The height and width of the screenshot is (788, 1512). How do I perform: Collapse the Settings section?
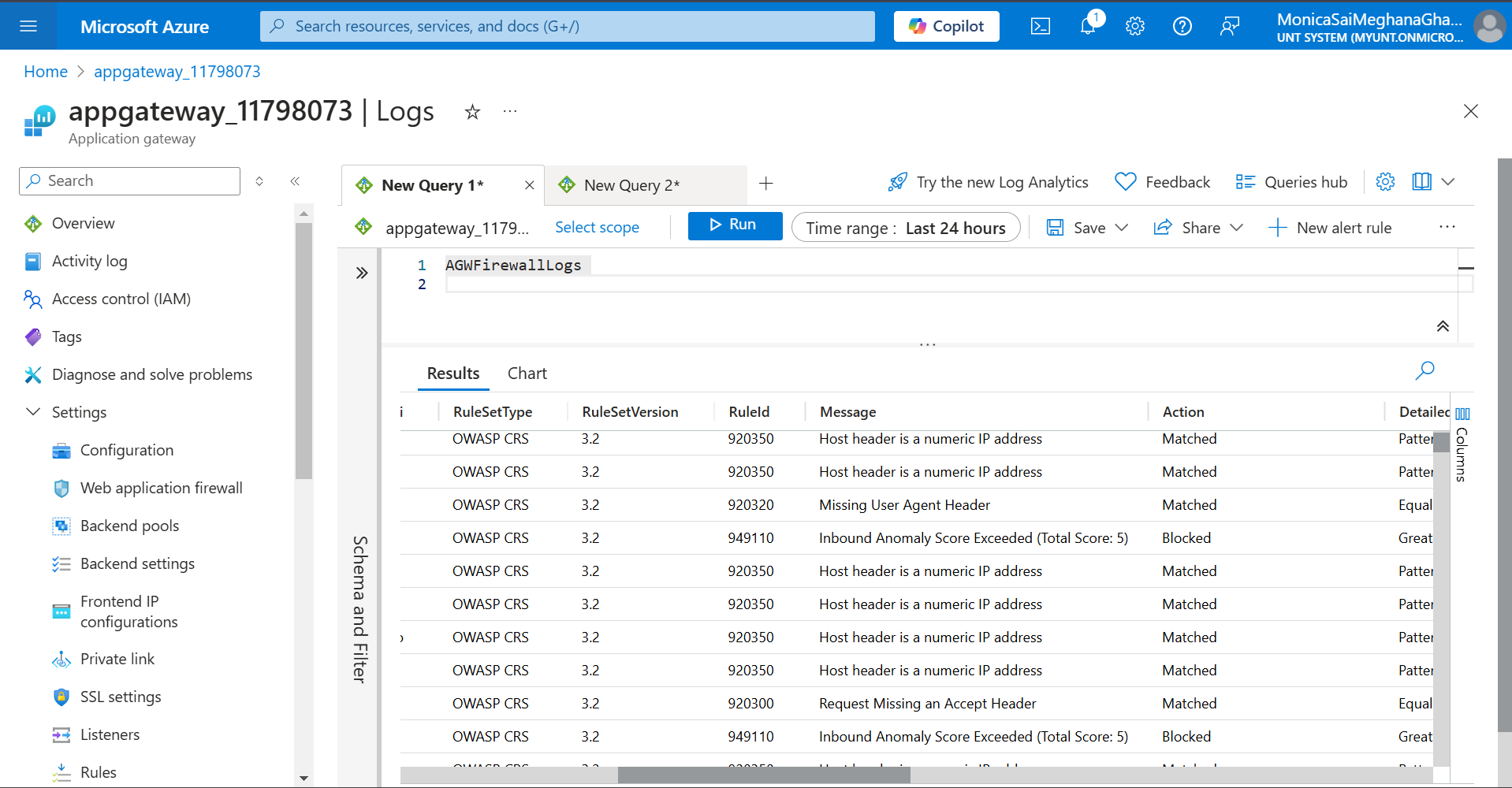point(67,412)
